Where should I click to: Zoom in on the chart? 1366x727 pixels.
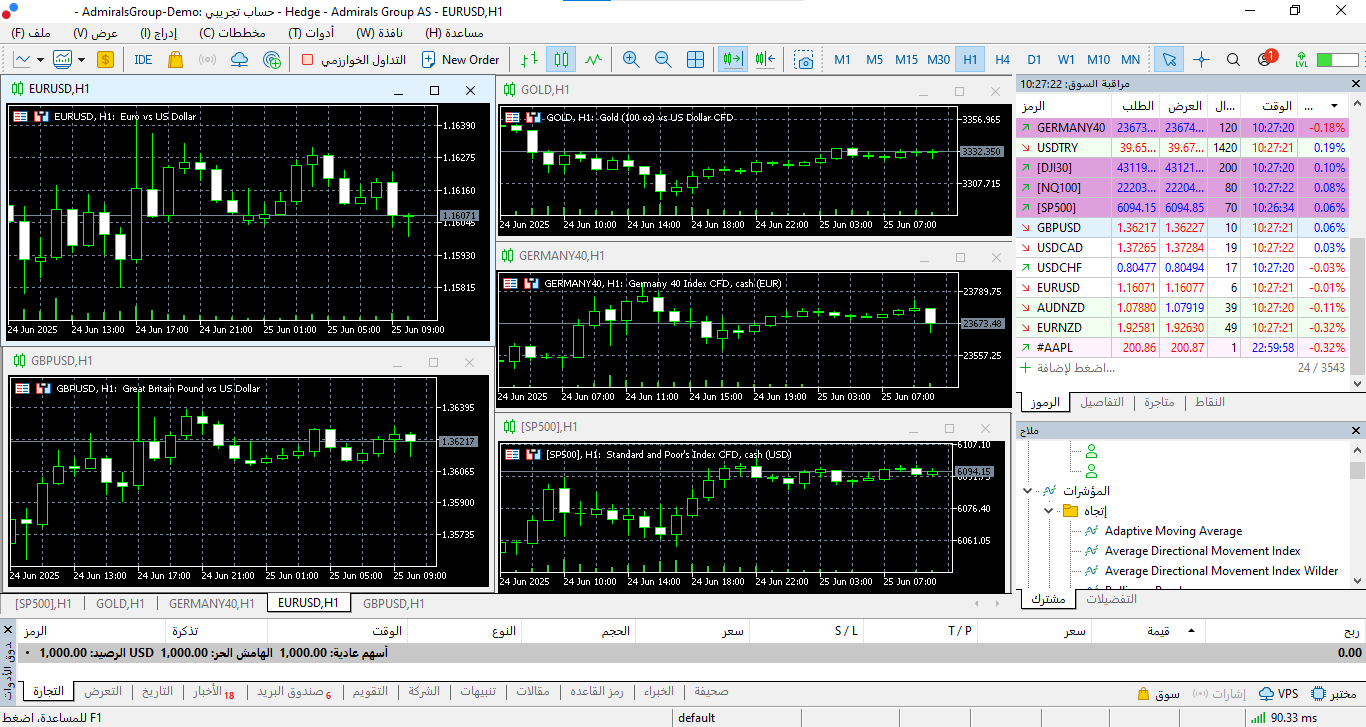click(x=631, y=60)
